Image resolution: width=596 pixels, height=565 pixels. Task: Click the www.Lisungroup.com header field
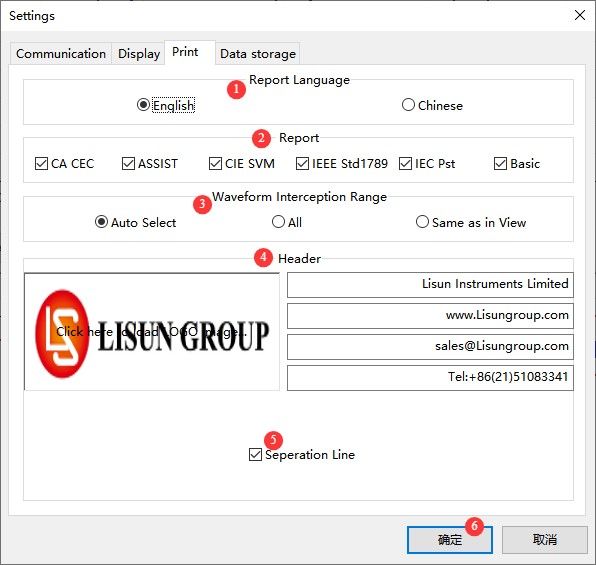pos(430,316)
